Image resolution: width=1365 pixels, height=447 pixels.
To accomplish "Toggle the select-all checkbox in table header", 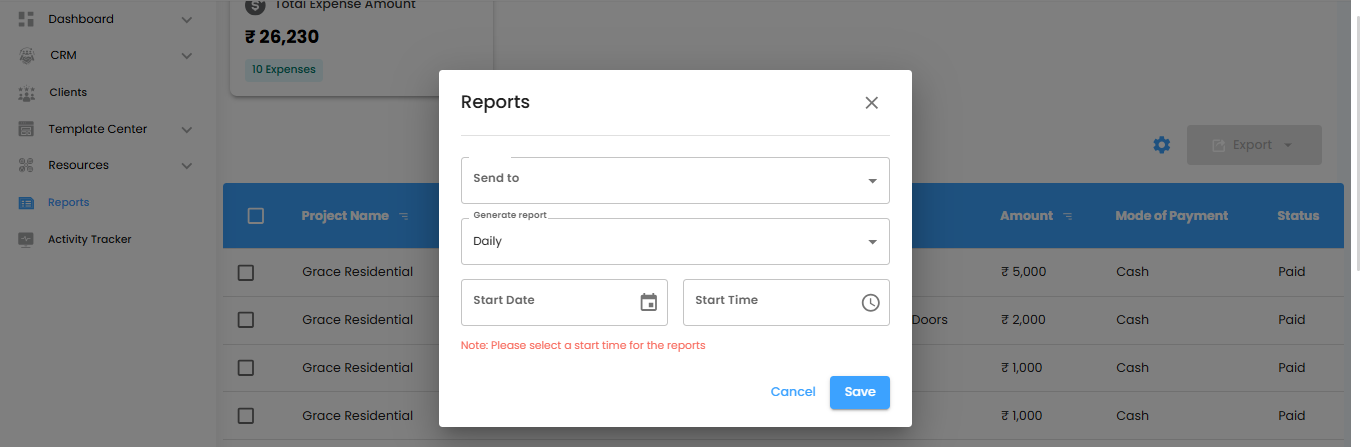I will tap(255, 216).
